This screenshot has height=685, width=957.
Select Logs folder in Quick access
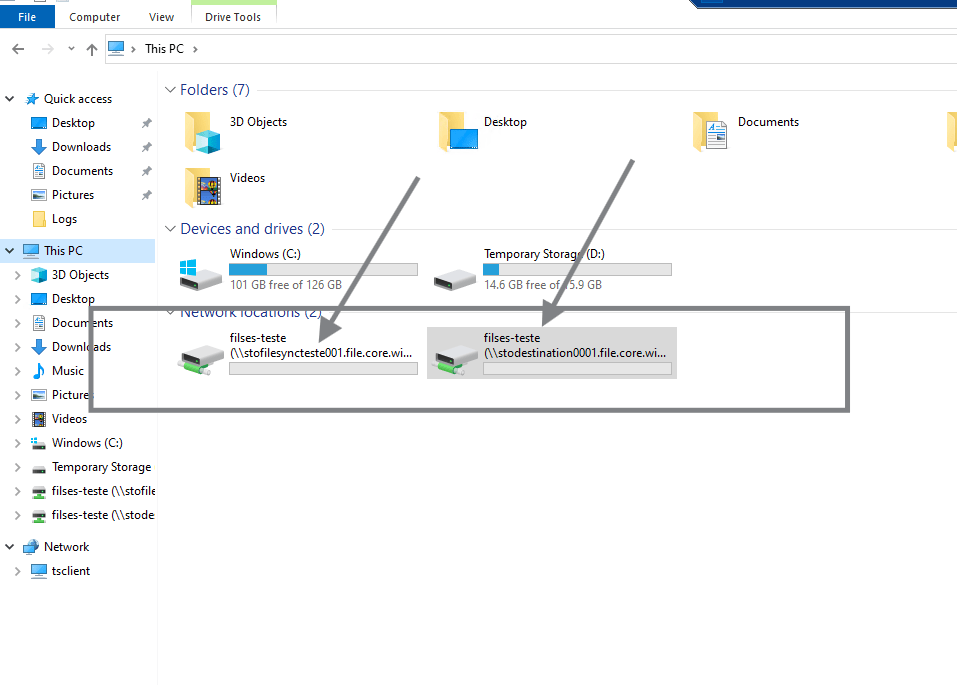64,219
